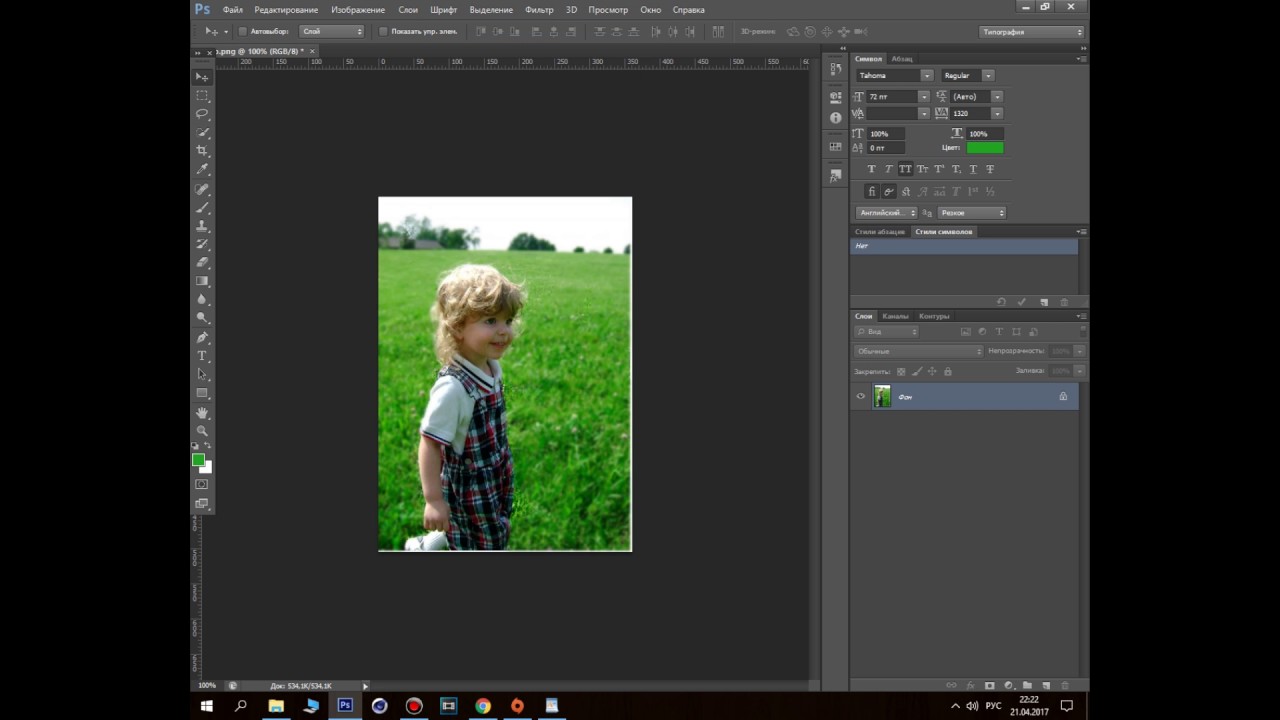Open the 72 пт font size dropdown
The image size is (1280, 720).
point(923,97)
